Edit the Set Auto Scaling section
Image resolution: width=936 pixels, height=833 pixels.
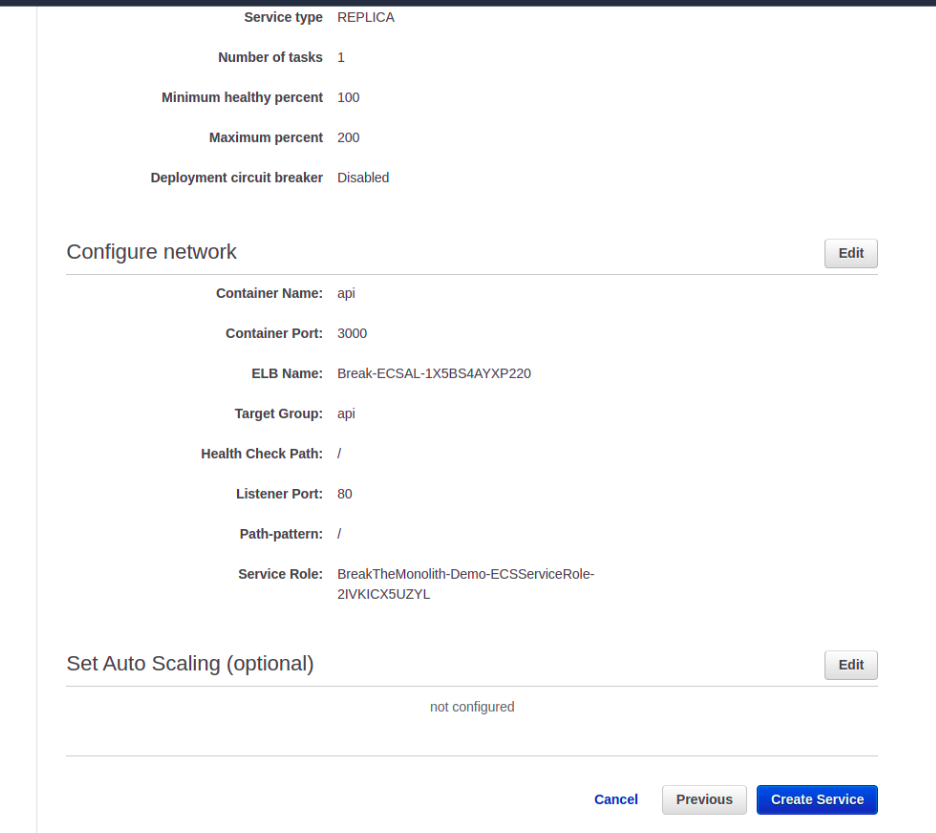point(850,664)
